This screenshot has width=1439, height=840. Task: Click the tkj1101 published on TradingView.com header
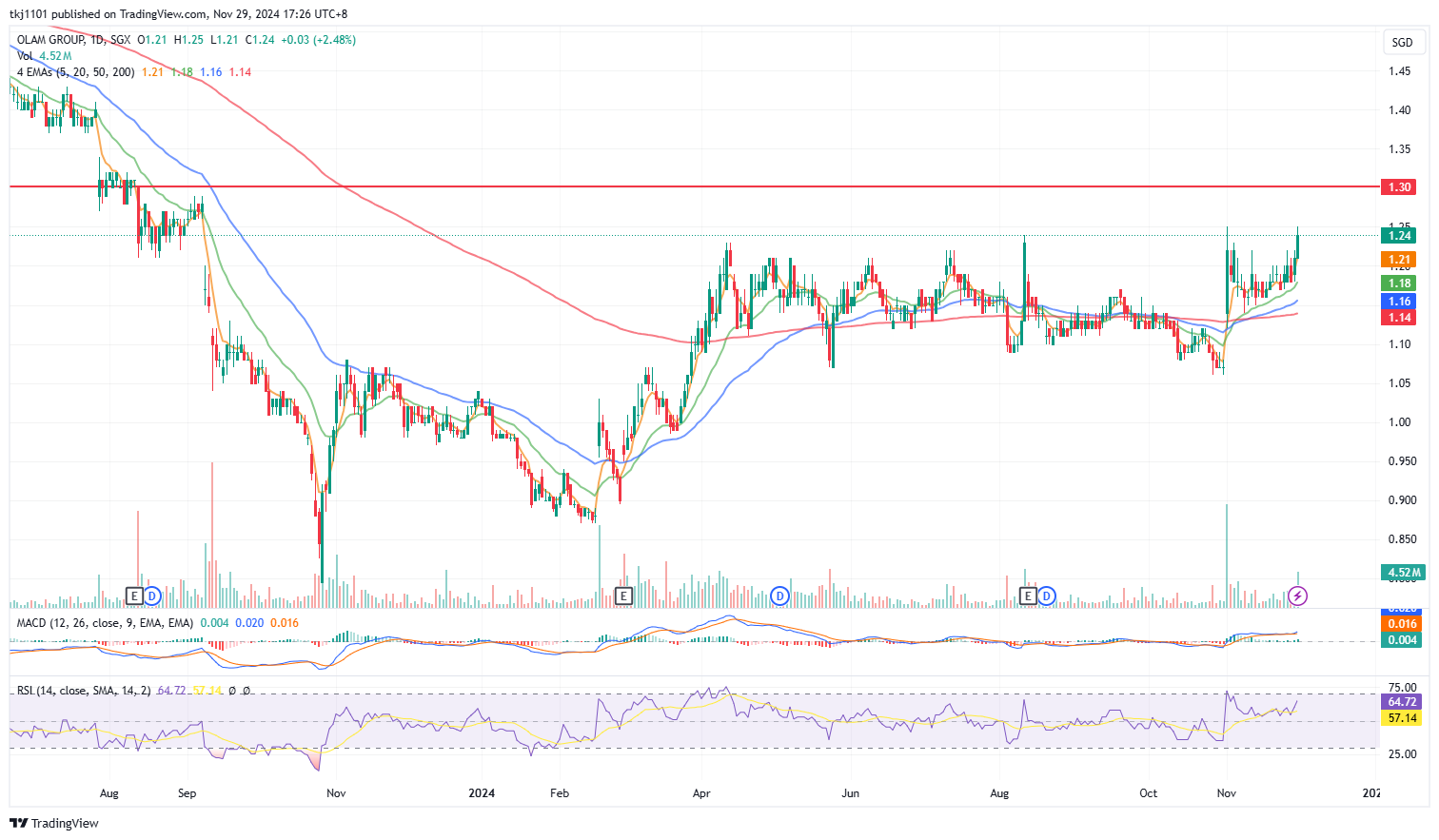[178, 14]
